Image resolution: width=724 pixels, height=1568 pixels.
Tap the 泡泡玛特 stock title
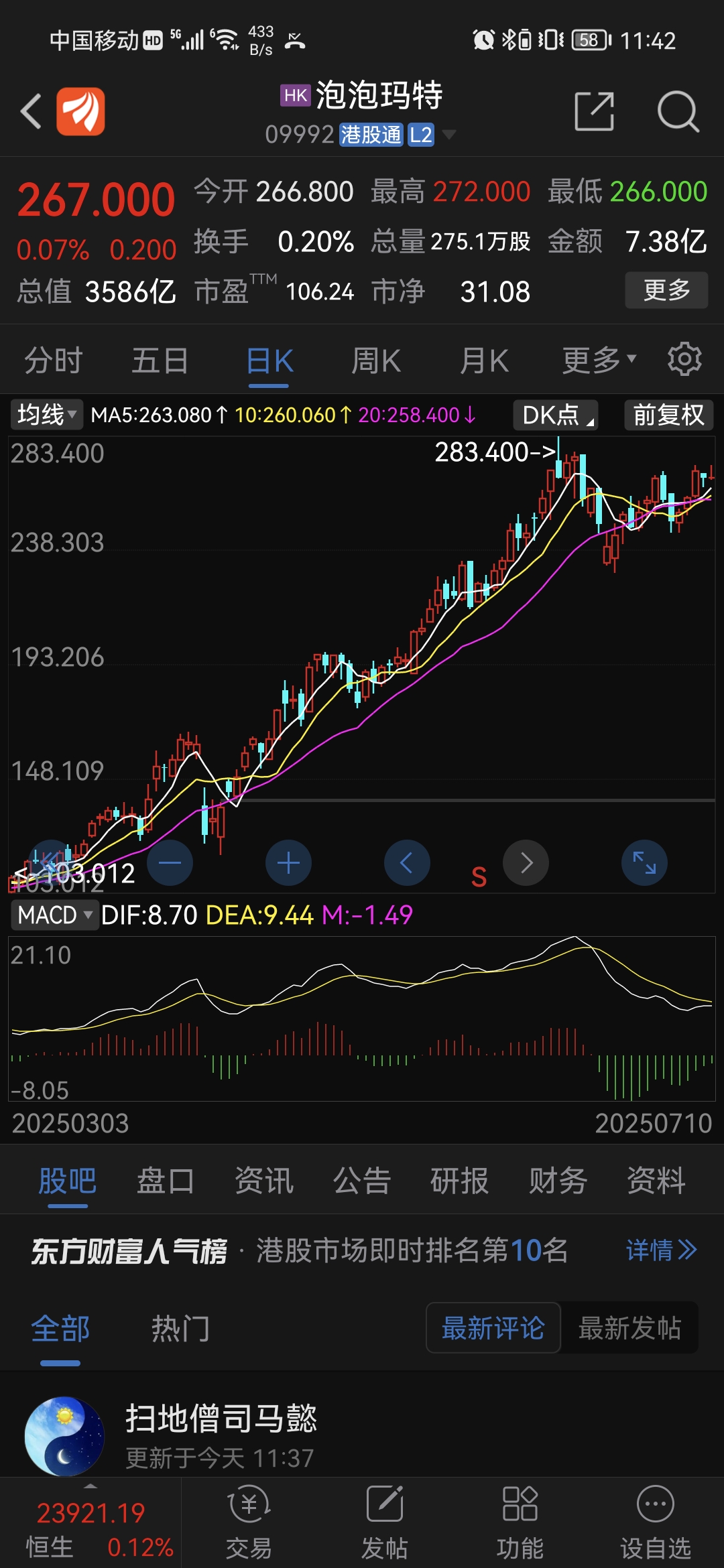379,95
